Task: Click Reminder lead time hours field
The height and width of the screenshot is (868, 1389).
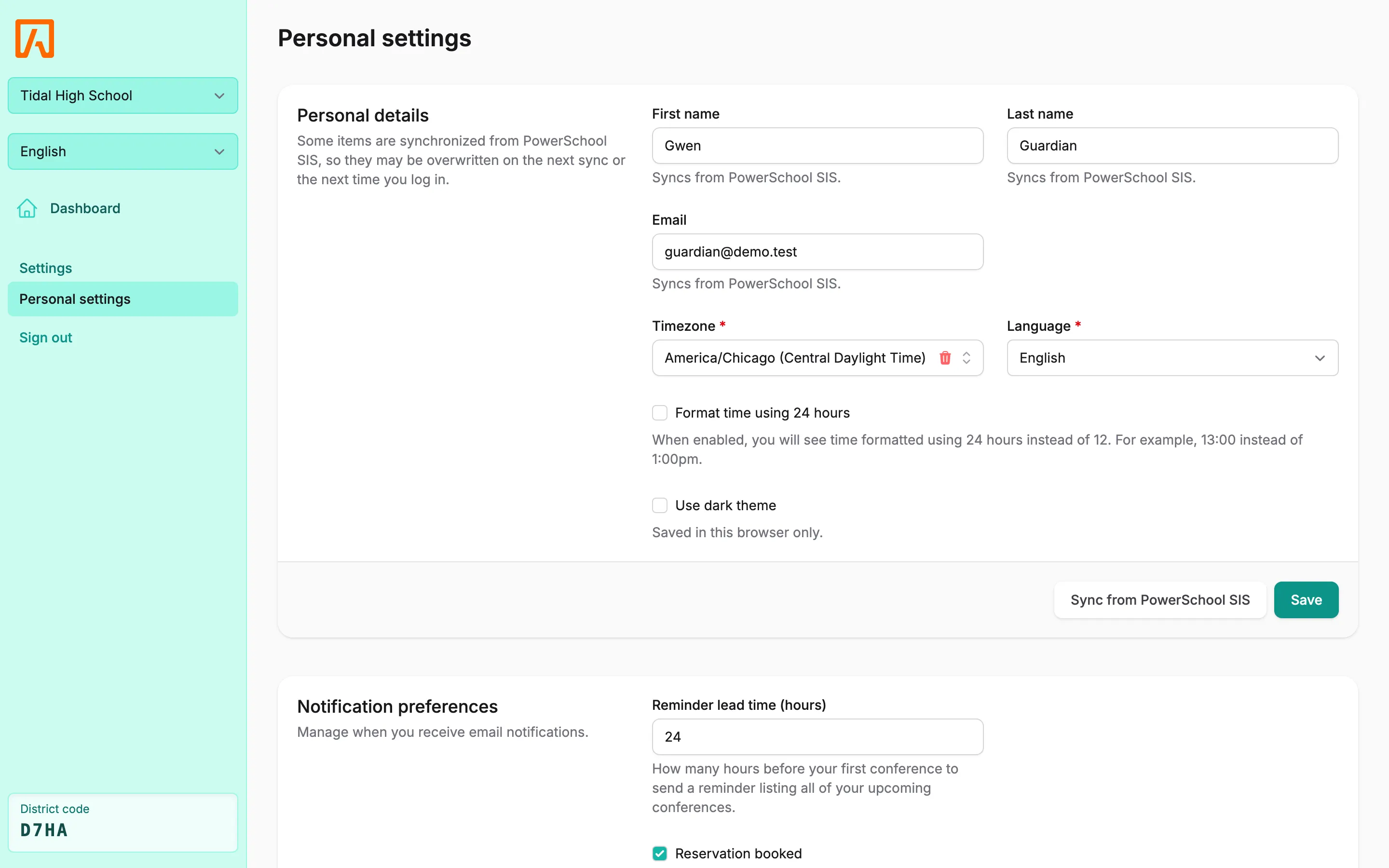Action: point(817,736)
